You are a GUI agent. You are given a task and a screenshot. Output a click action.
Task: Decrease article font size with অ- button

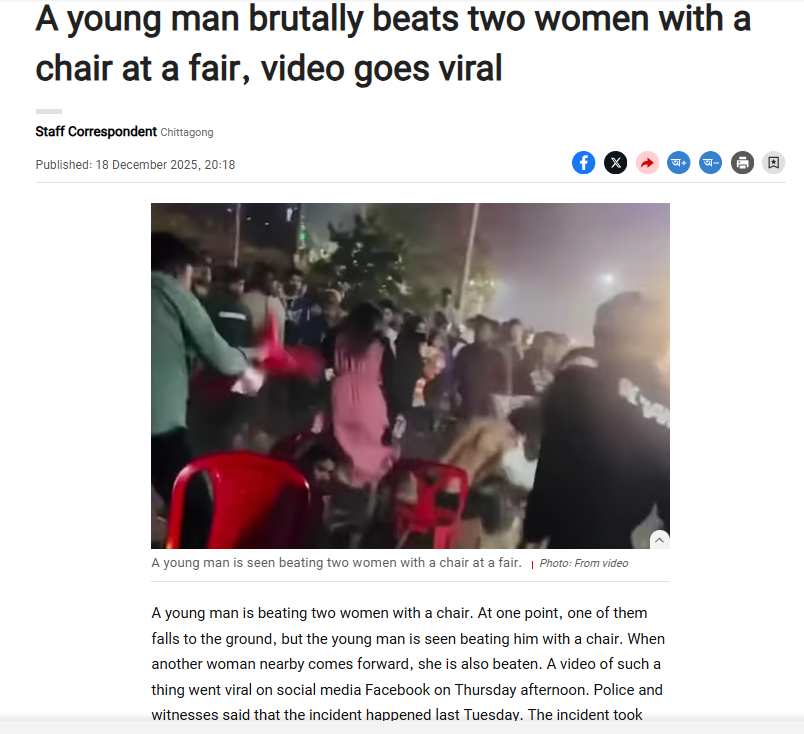[x=710, y=163]
